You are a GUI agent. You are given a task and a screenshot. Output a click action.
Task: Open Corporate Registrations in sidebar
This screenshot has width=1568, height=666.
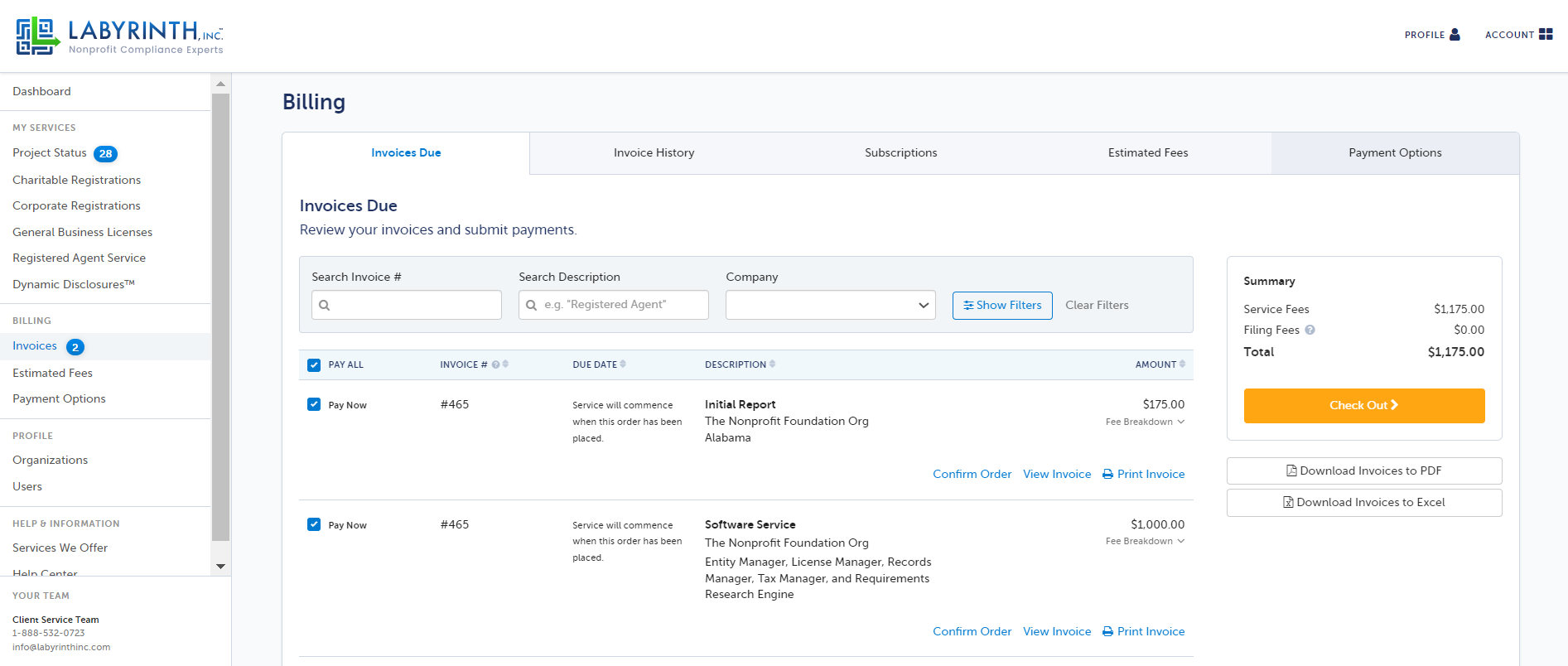[x=76, y=205]
